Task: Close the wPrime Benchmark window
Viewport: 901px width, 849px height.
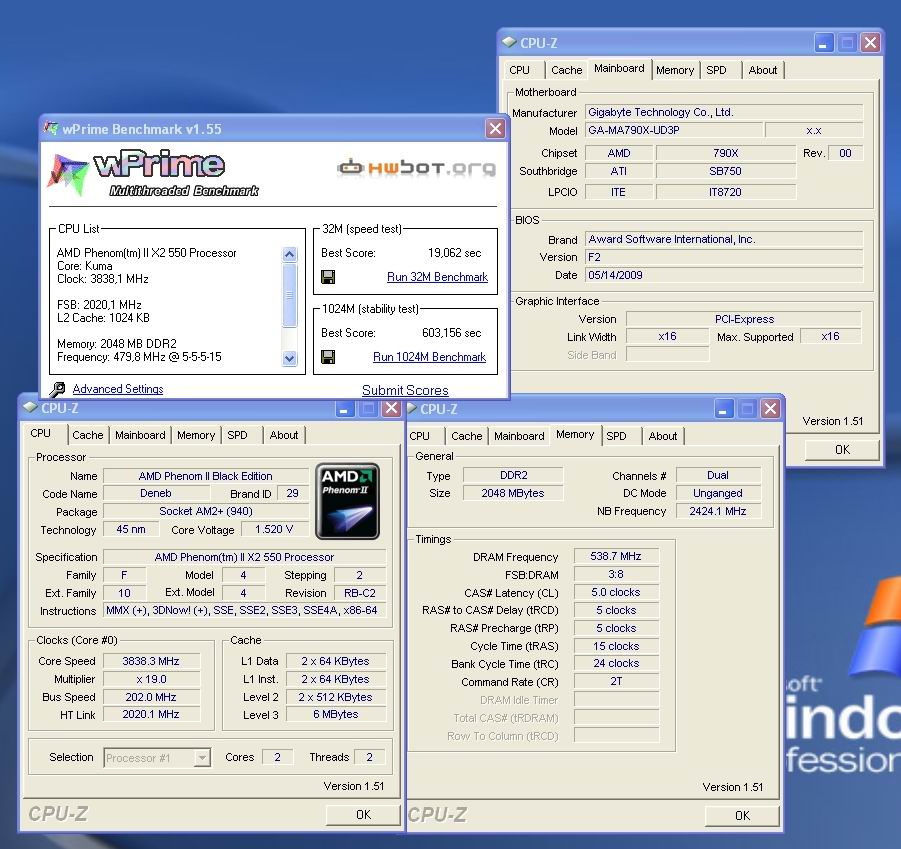Action: point(495,128)
